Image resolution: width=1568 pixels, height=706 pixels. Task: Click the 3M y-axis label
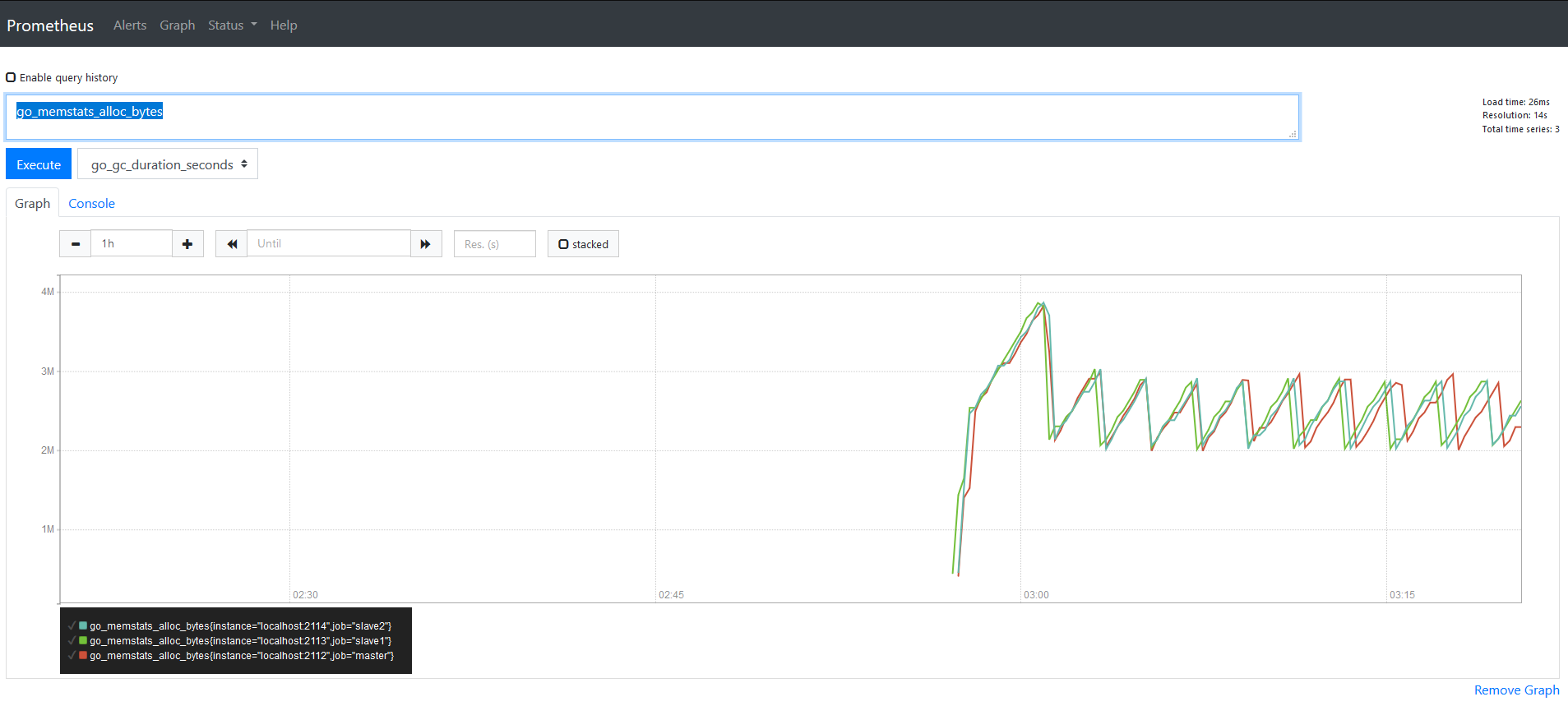tap(48, 371)
